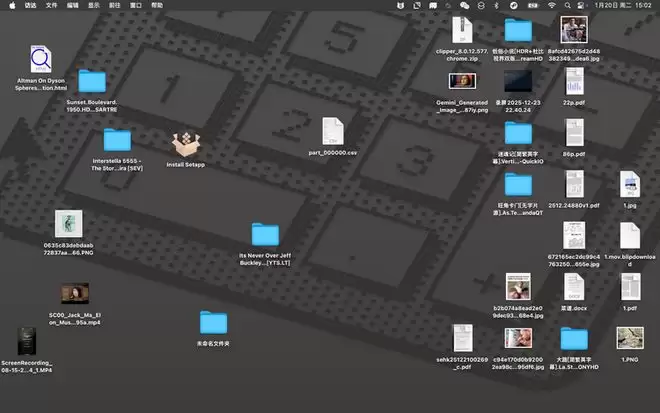Select the Sunset.Boulevard.1950 folder
Viewport: 660px width, 413px height.
[92, 82]
